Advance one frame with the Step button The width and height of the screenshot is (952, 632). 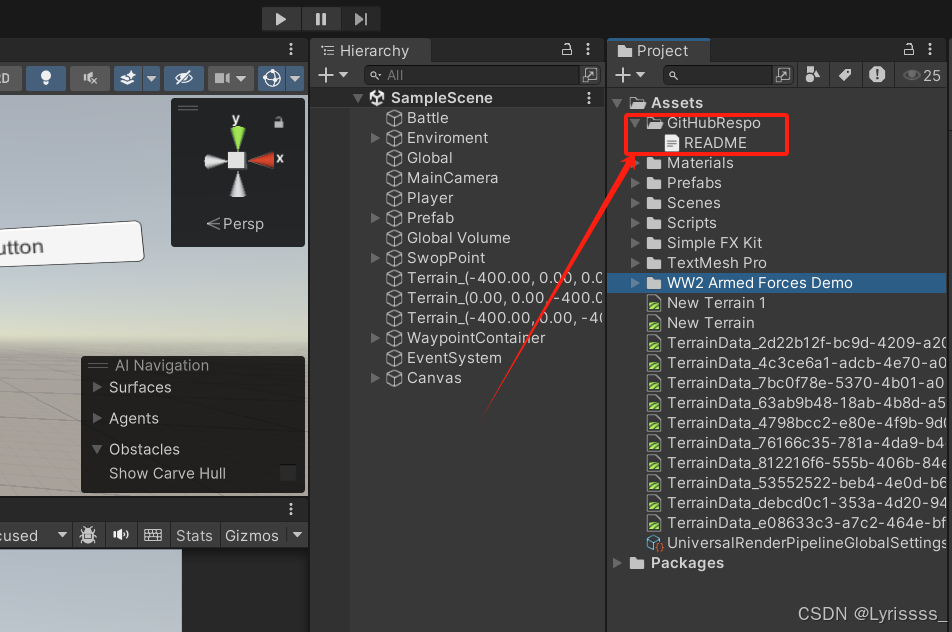point(361,19)
